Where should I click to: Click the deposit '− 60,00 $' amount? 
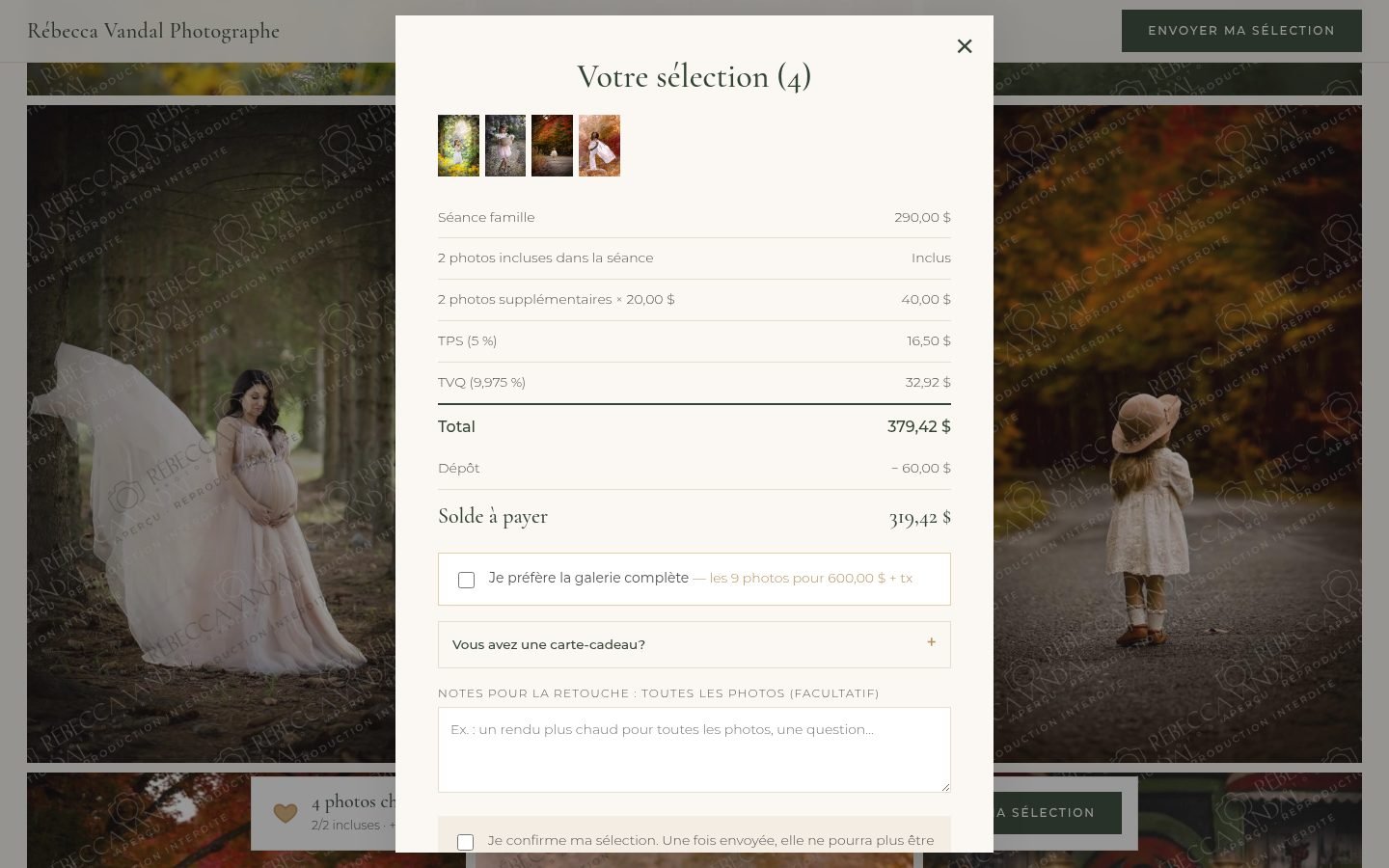921,468
